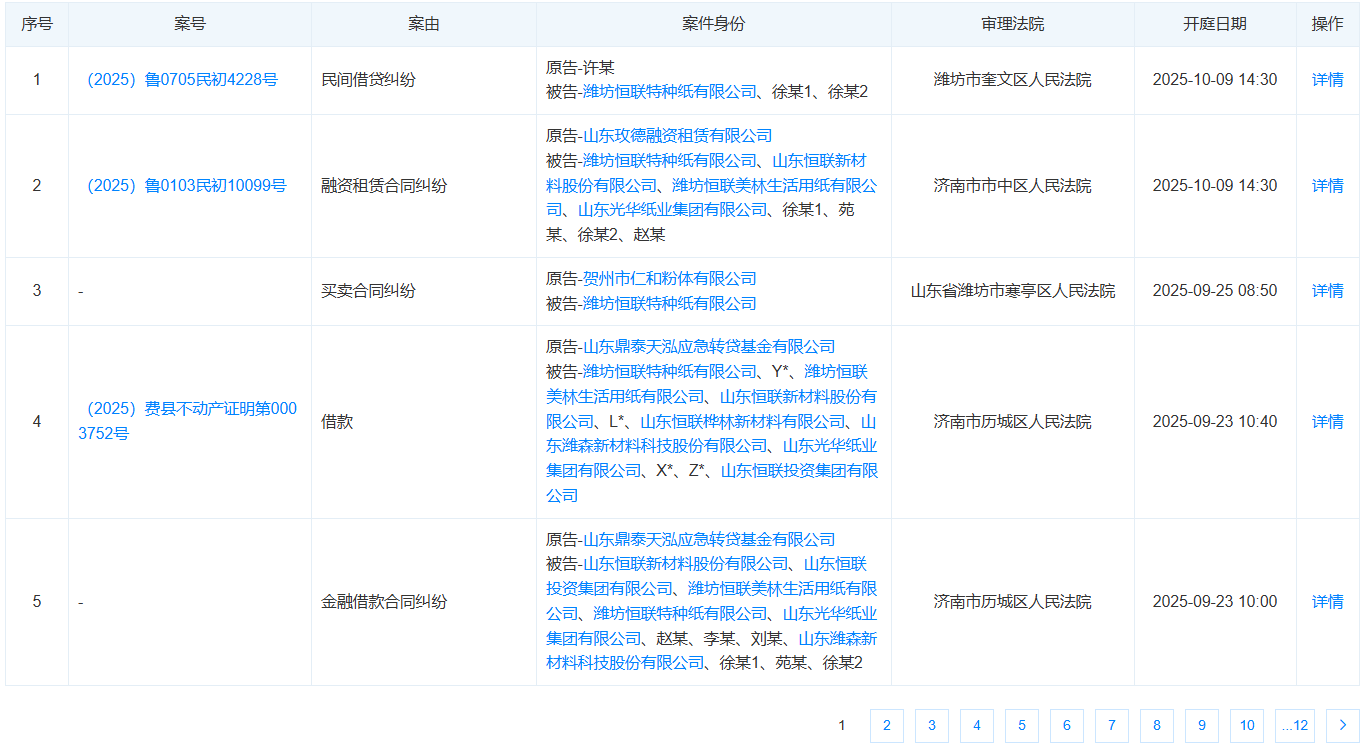1365x753 pixels.
Task: View 详情 for the 民间借贷纠纷 case
Action: [1327, 80]
